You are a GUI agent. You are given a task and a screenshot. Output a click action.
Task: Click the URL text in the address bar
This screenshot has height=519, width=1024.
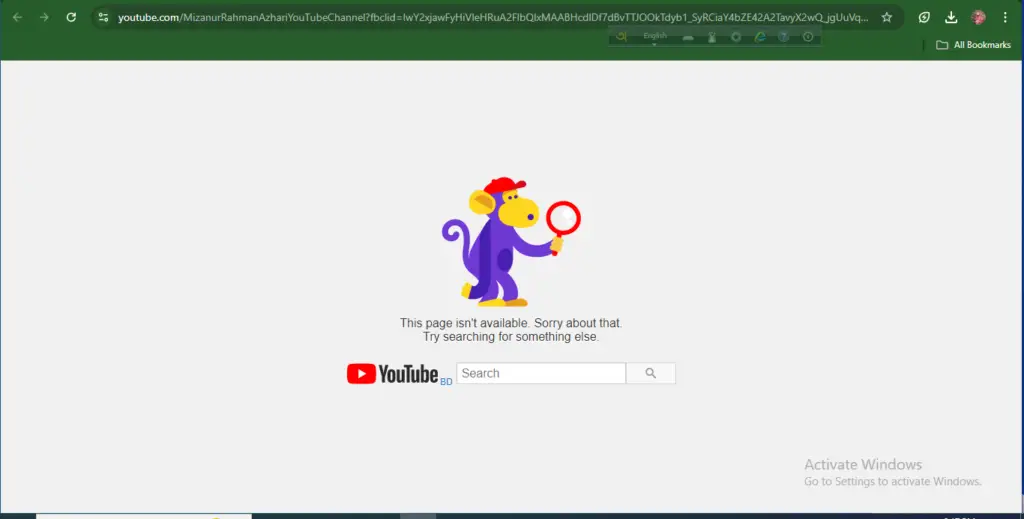(490, 17)
